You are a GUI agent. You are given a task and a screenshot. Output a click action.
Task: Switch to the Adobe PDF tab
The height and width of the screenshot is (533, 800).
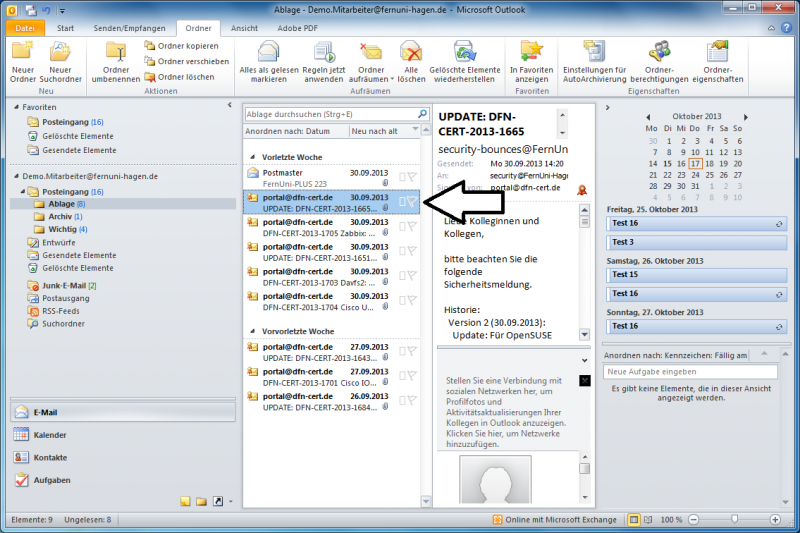coord(297,28)
